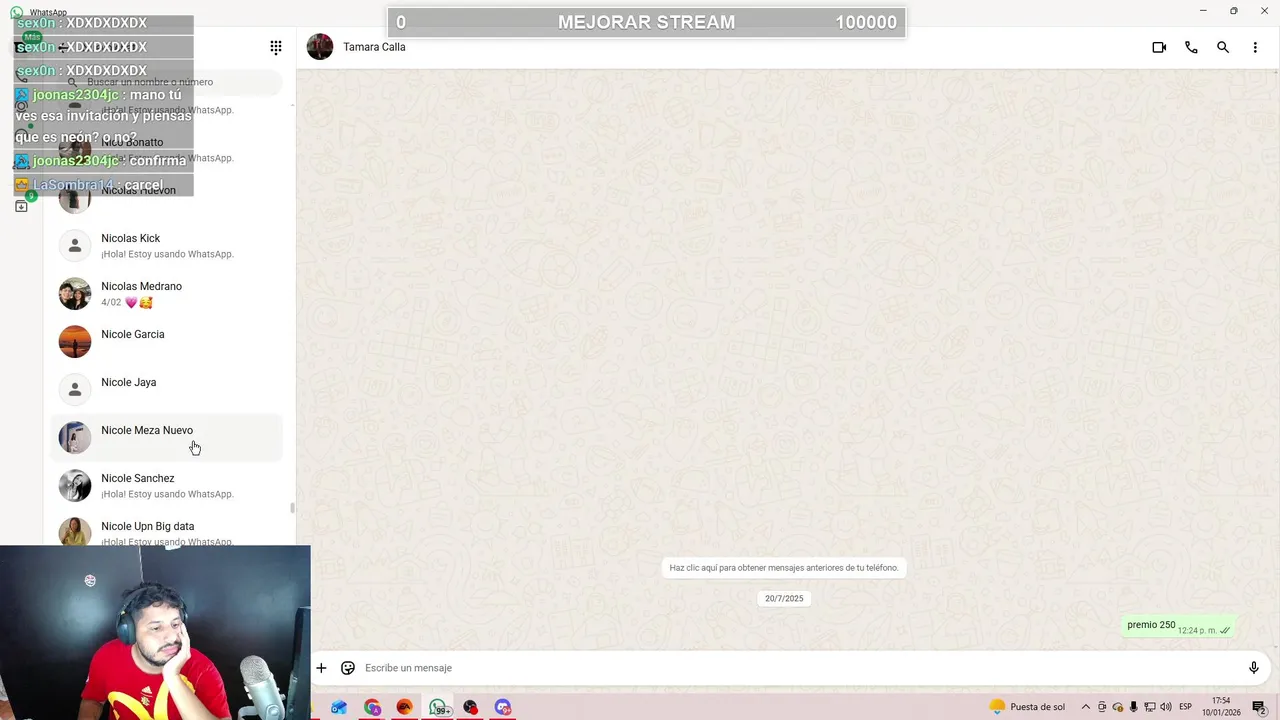
Task: Open the Nicole Meza Nuevo chat
Action: coord(167,438)
